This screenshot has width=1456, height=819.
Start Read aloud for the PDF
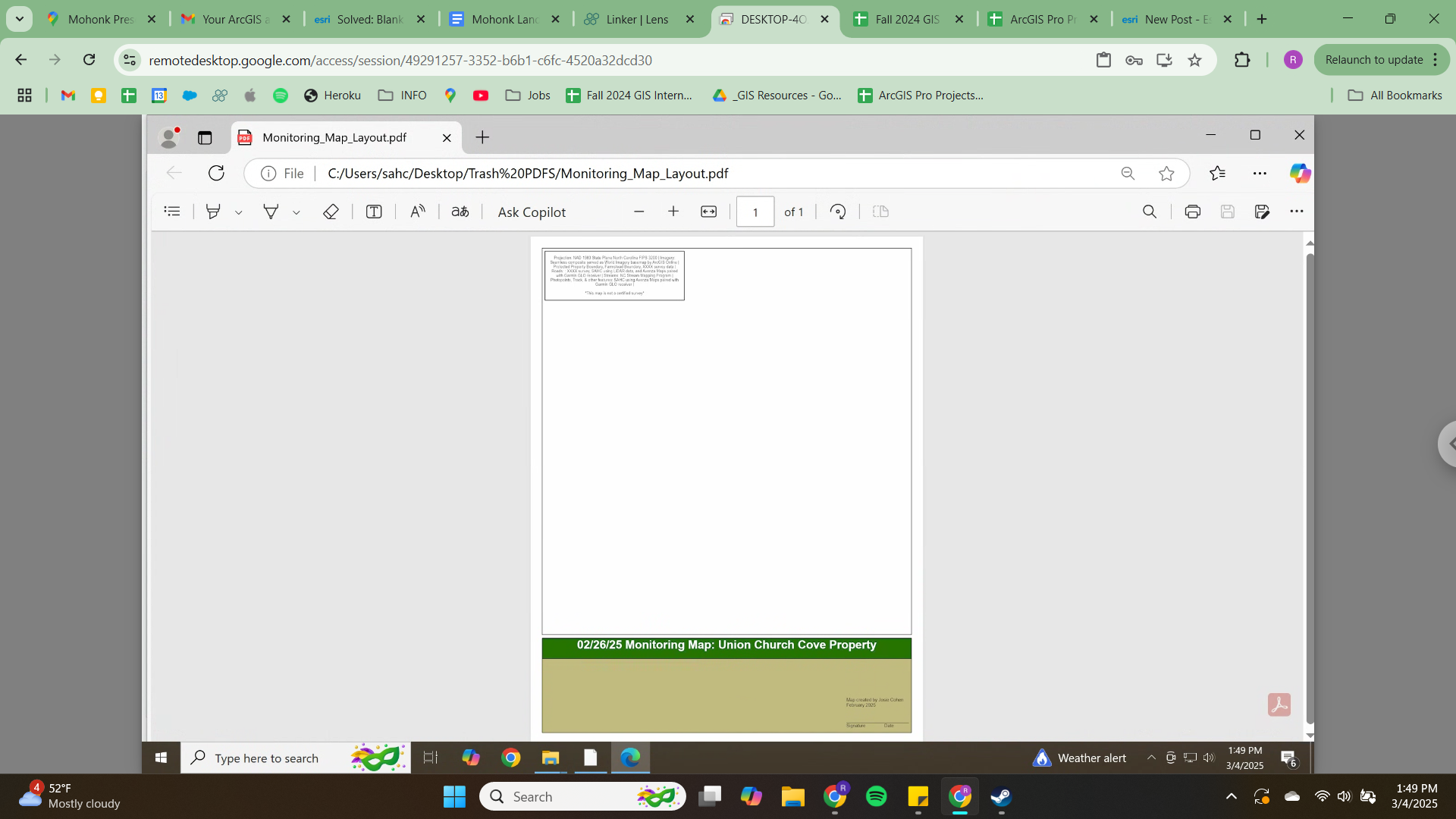click(418, 212)
